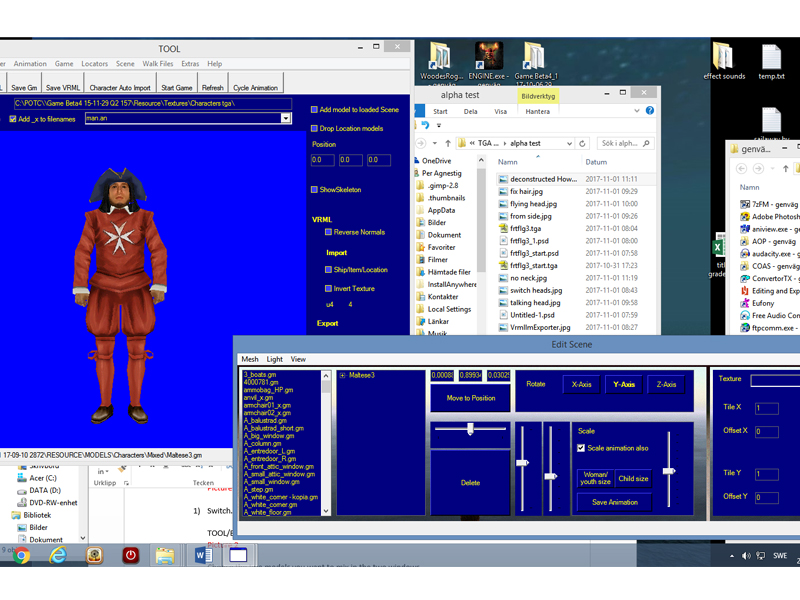This screenshot has width=800, height=600.
Task: Open the Locators menu in TOOL
Action: click(x=94, y=64)
